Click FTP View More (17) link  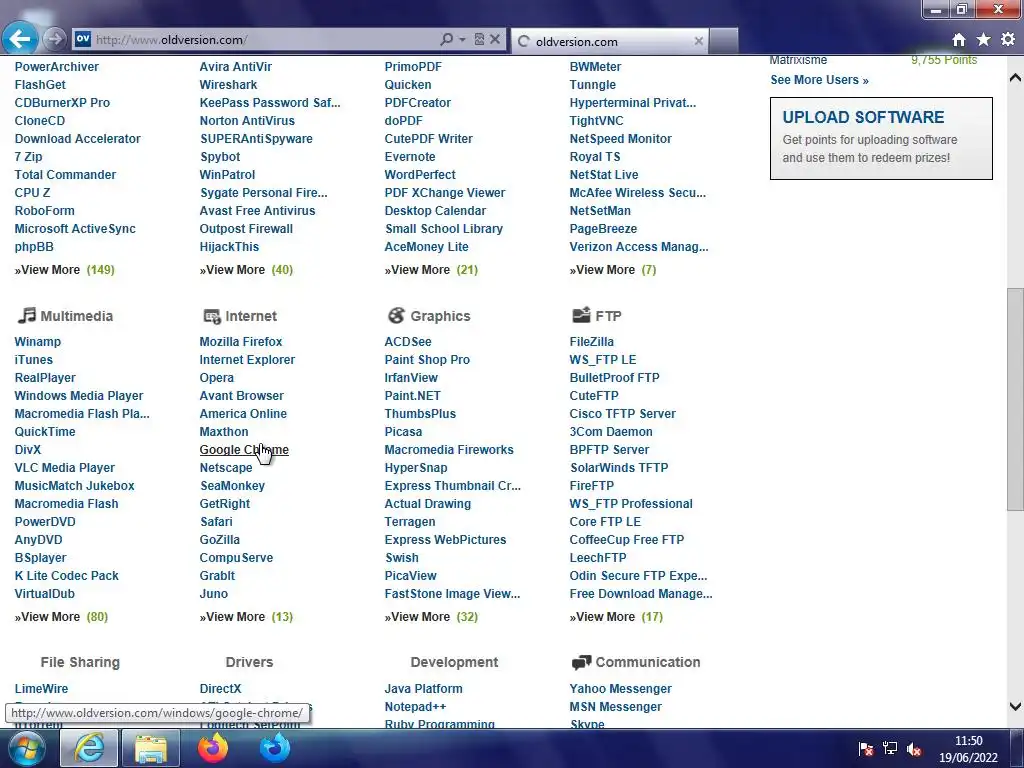[x=616, y=616]
